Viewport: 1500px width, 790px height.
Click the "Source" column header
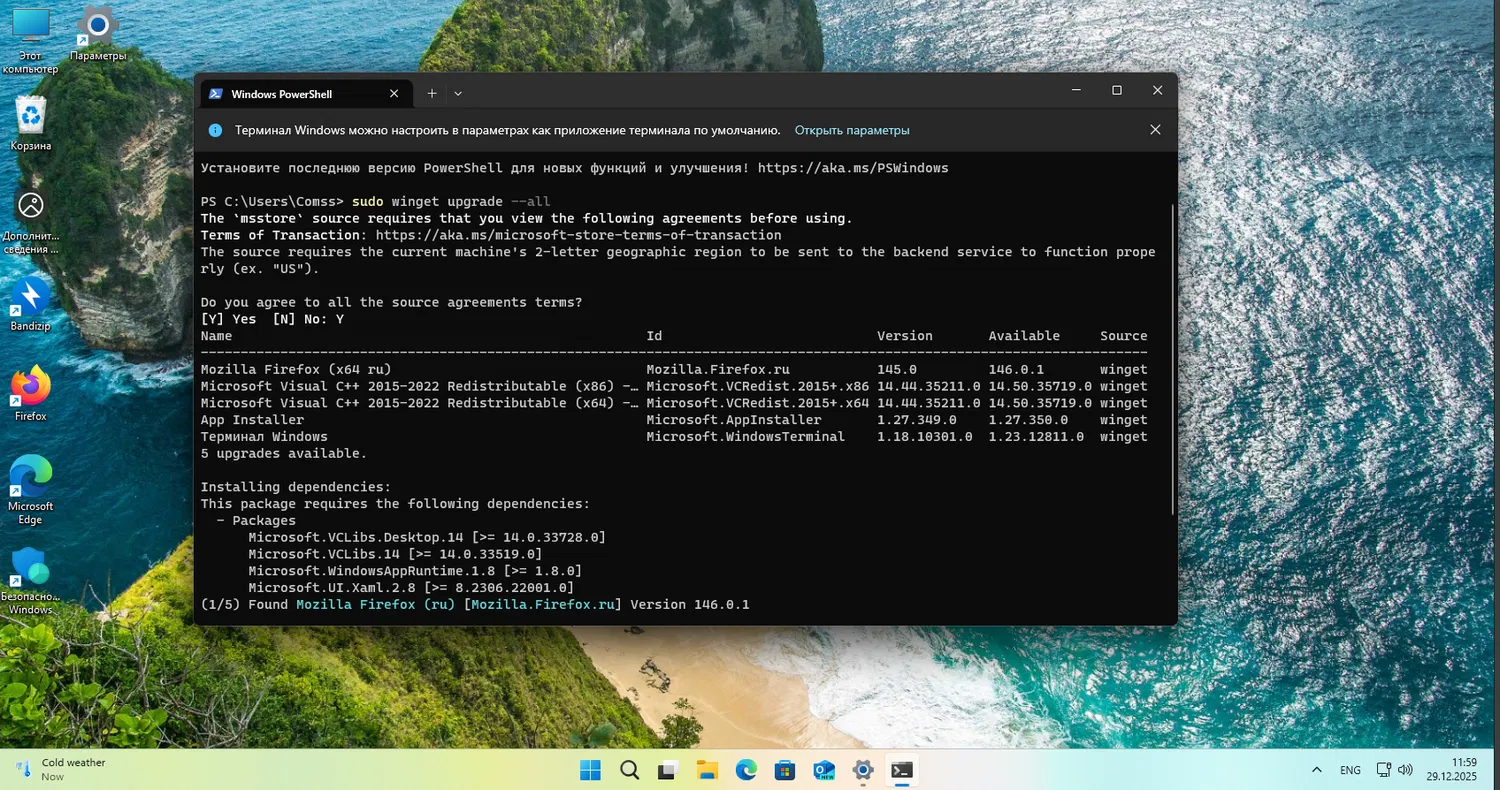tap(1124, 336)
